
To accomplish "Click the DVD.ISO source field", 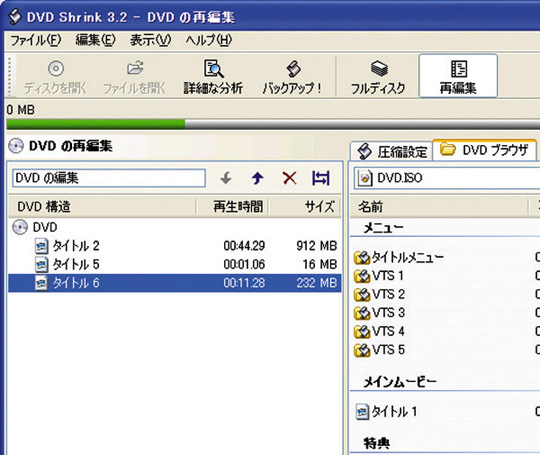I will (447, 178).
